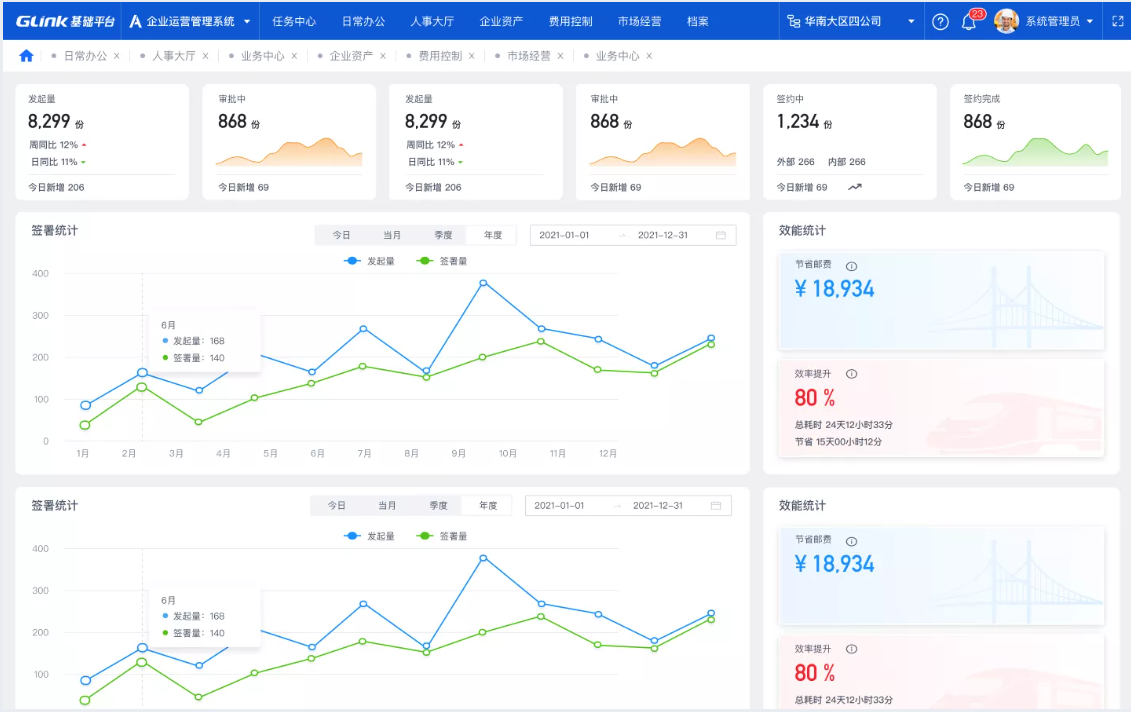This screenshot has width=1131, height=712.
Task: Select 季度 in the lower 签署统计 range switch
Action: click(x=438, y=506)
